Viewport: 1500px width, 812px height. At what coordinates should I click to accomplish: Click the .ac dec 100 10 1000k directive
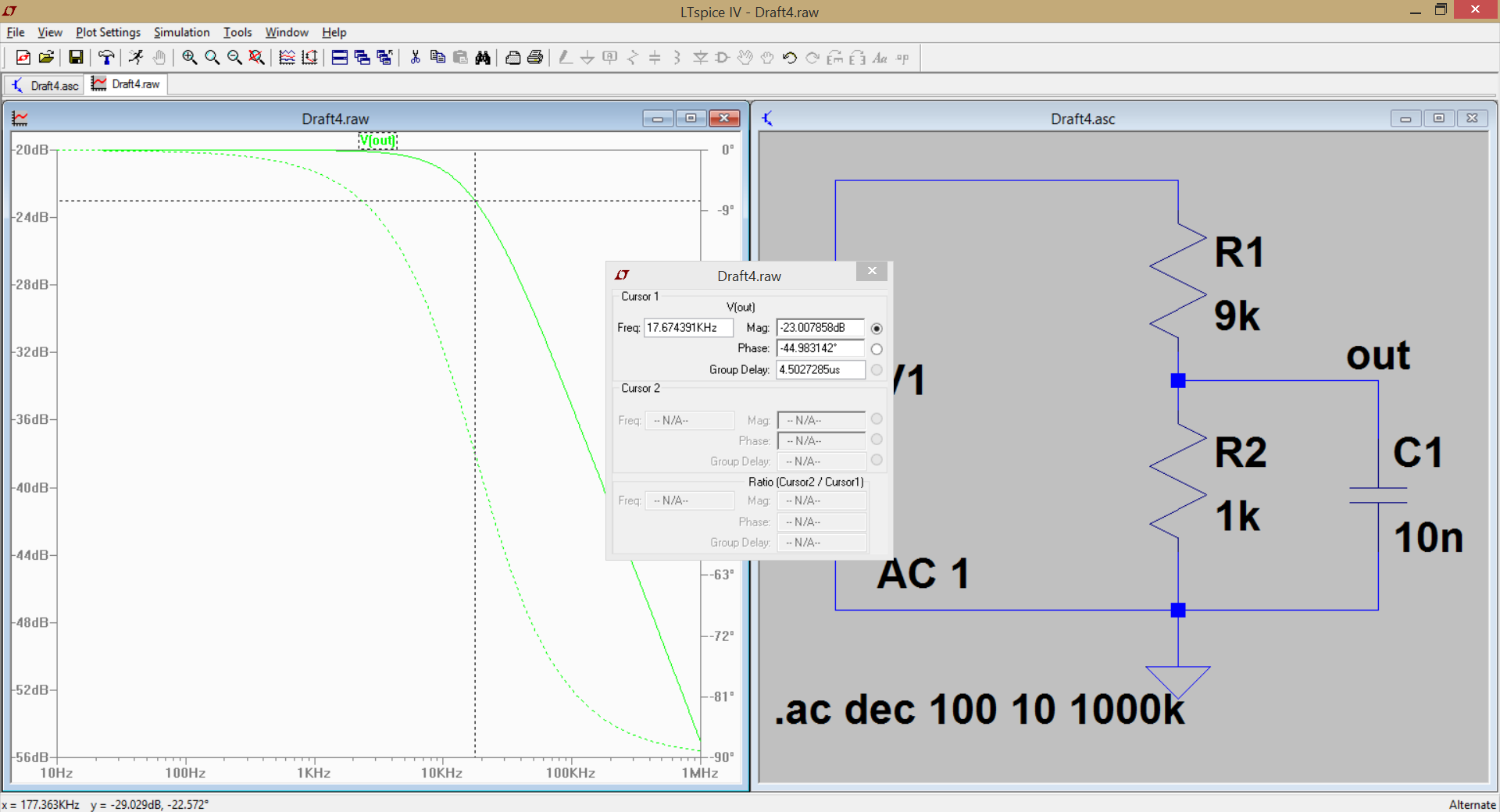coord(980,709)
